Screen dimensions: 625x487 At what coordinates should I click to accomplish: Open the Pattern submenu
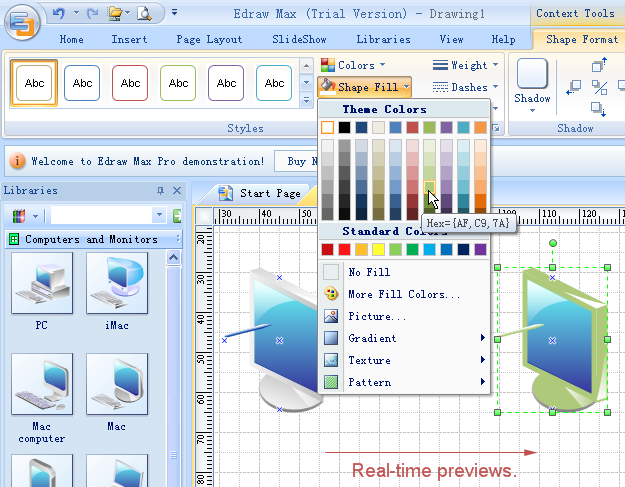pyautogui.click(x=405, y=382)
